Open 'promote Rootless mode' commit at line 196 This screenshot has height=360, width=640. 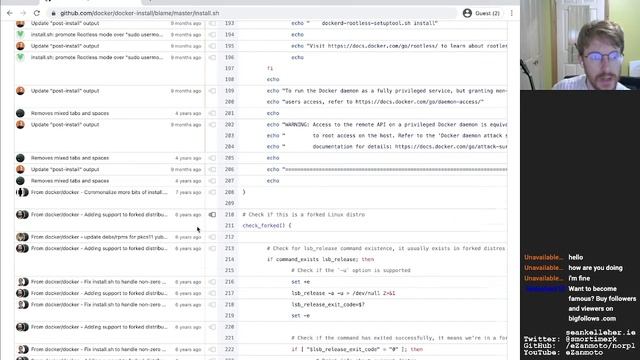[x=97, y=58]
